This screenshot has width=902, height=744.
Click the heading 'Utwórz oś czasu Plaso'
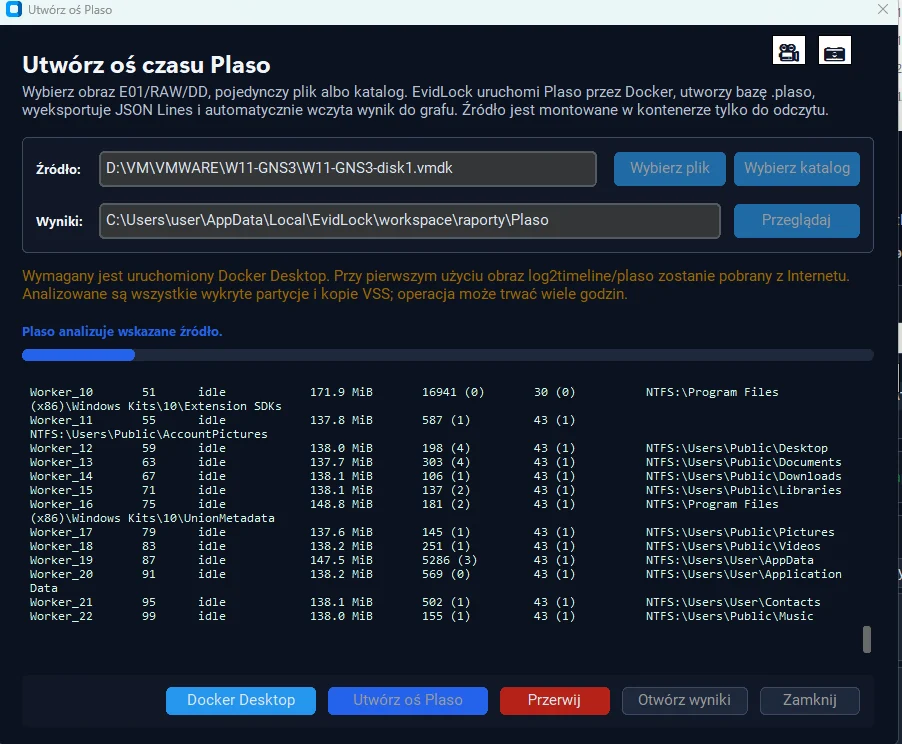pos(146,65)
